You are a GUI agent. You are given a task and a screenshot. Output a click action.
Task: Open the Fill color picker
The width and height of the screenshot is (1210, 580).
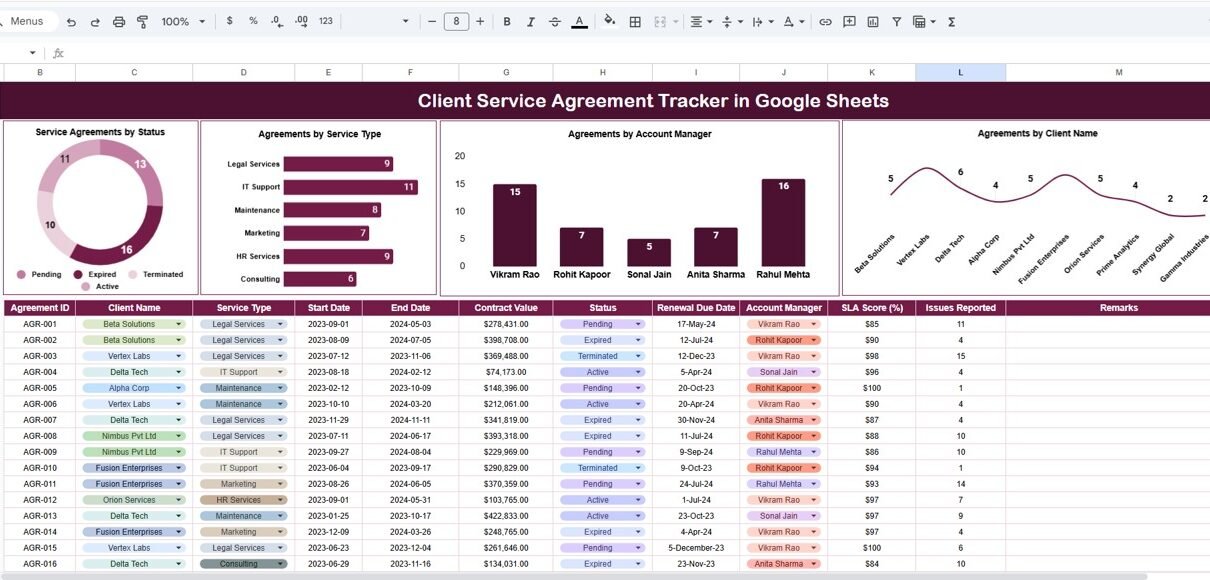609,21
